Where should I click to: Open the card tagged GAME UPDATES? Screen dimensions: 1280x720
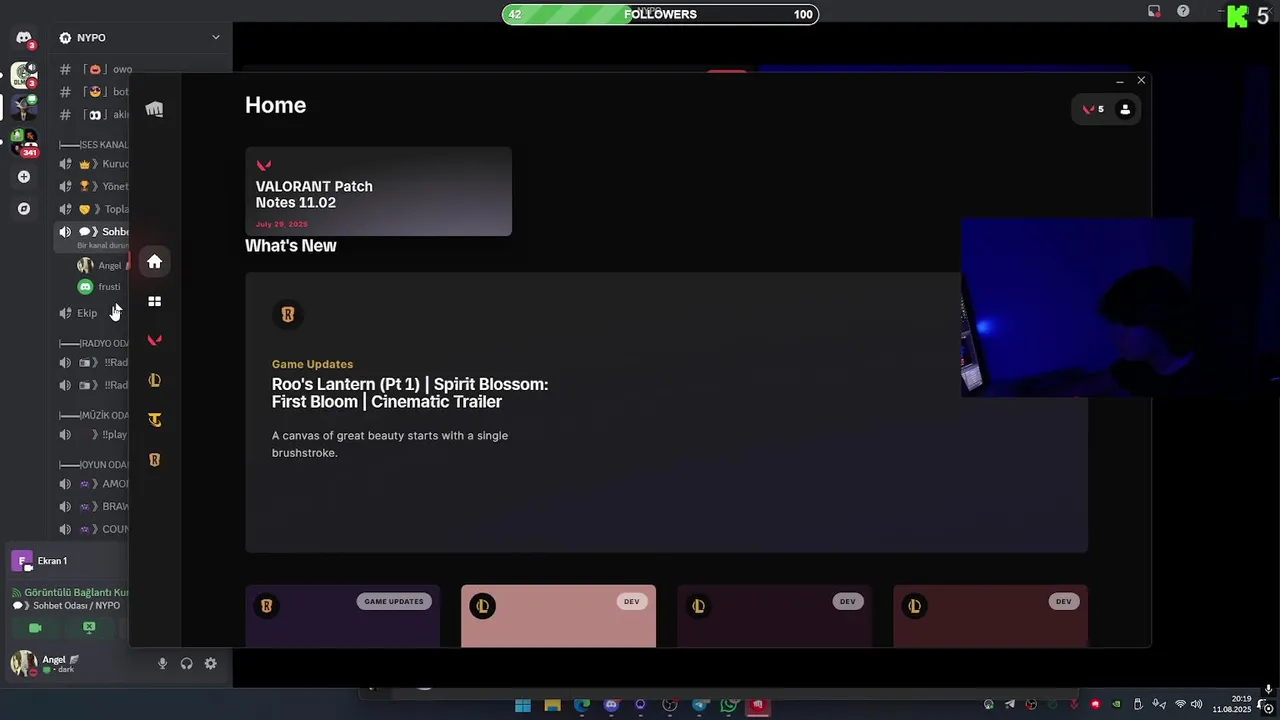(342, 615)
